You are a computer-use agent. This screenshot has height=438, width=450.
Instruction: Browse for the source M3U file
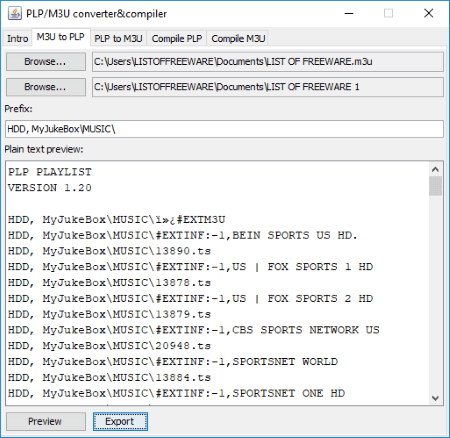click(46, 62)
